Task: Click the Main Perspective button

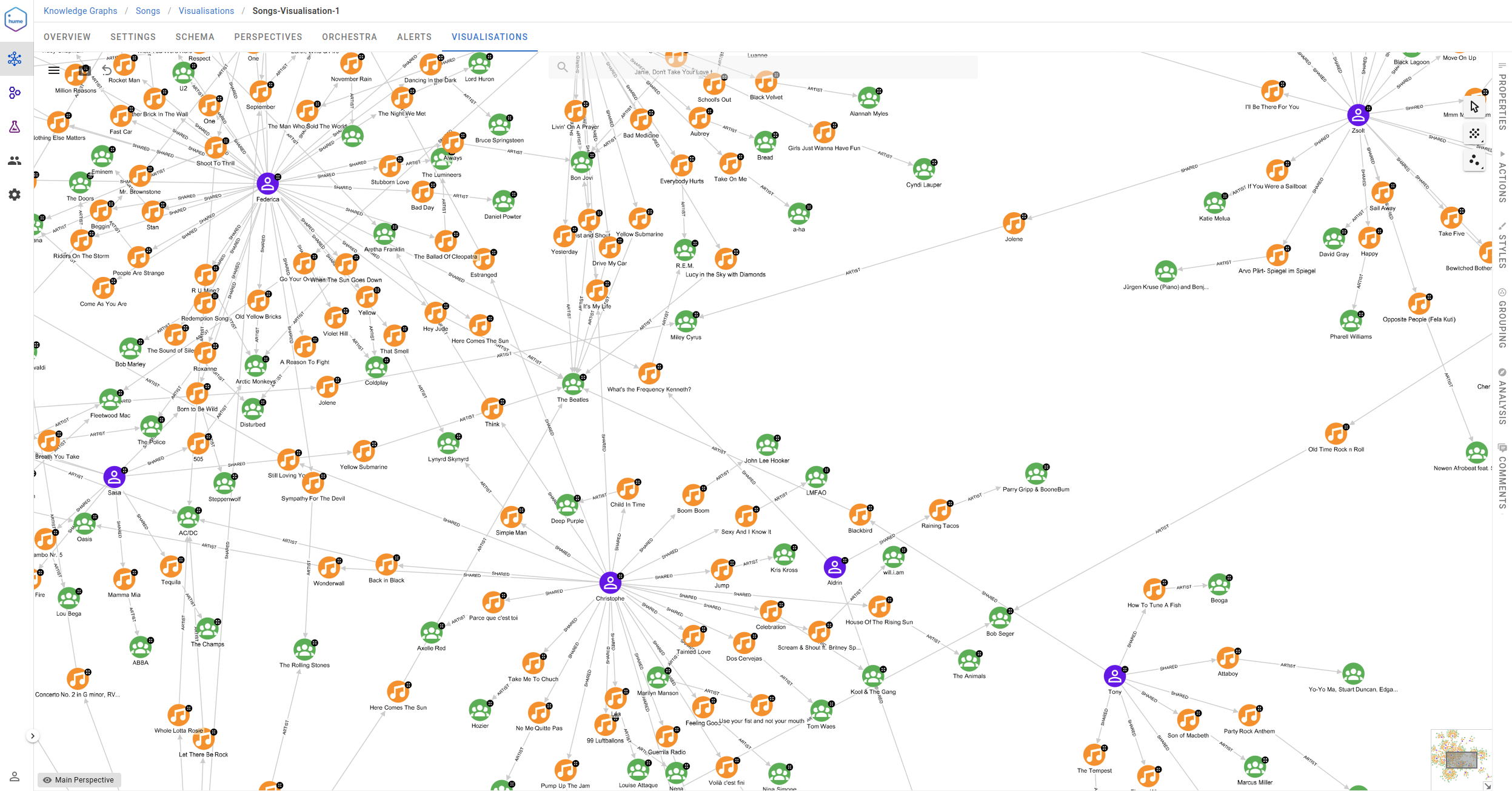Action: [x=79, y=780]
